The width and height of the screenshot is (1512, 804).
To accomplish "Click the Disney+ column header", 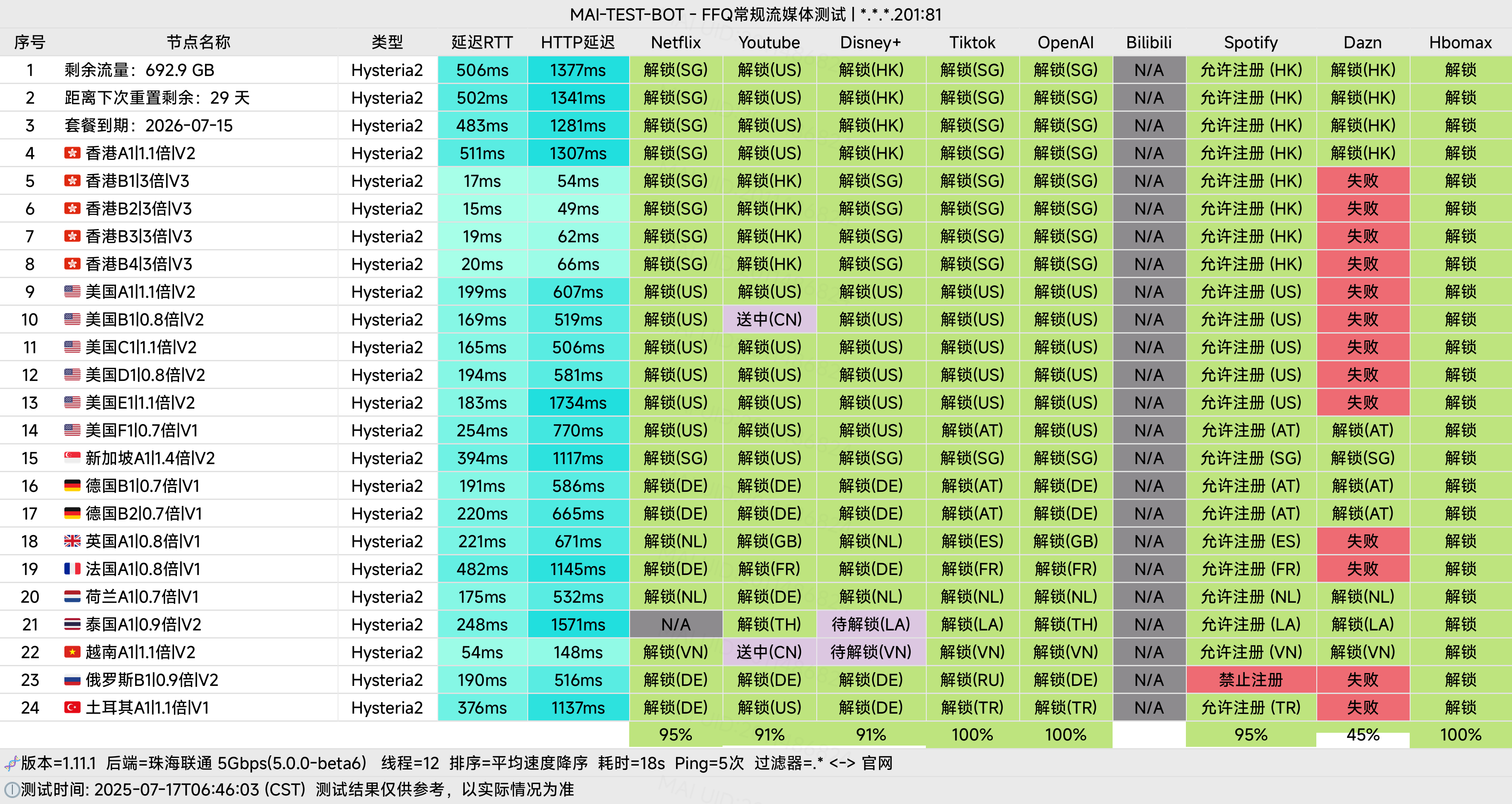I will pyautogui.click(x=870, y=42).
